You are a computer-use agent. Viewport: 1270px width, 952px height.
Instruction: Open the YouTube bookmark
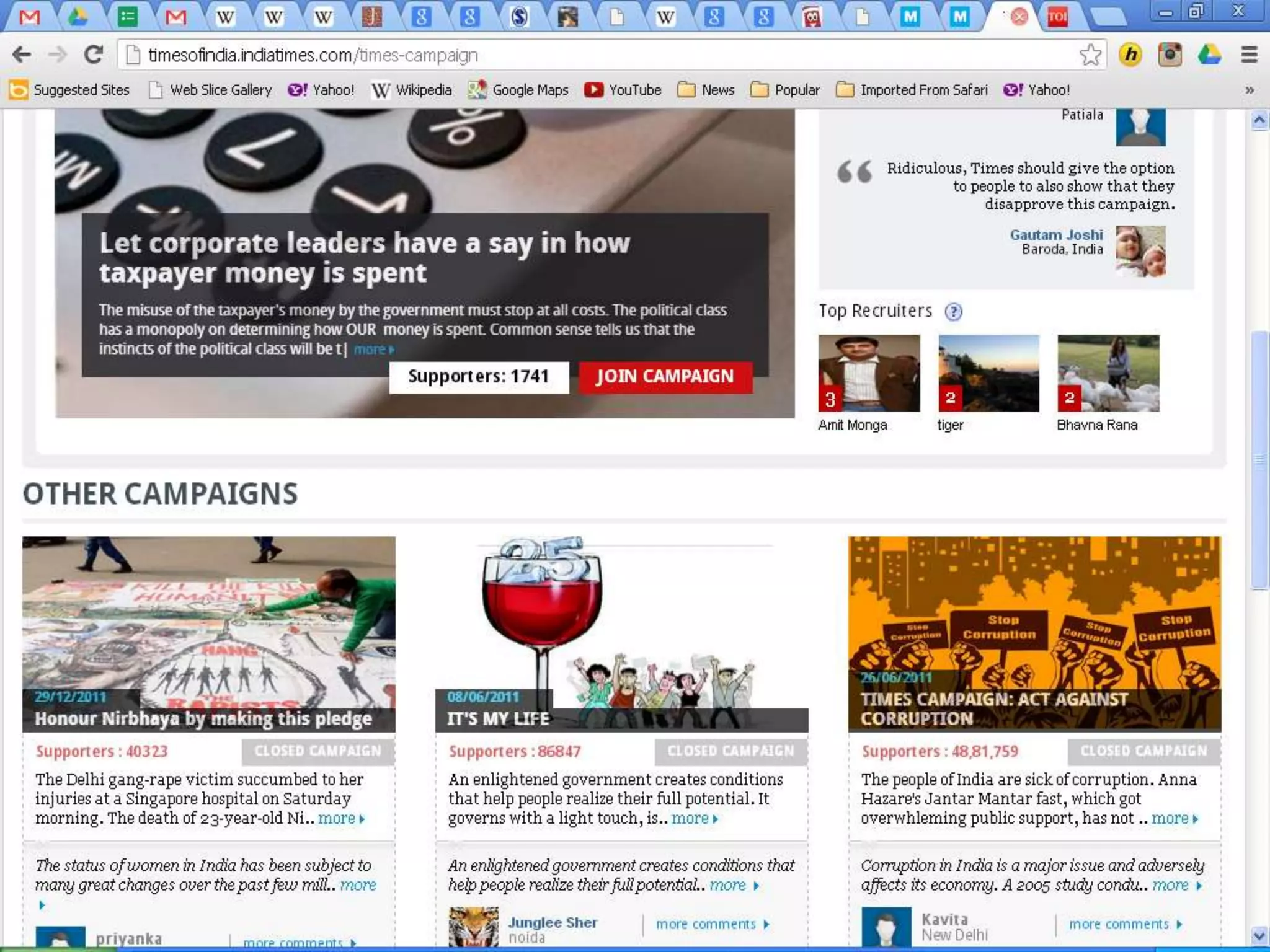623,90
